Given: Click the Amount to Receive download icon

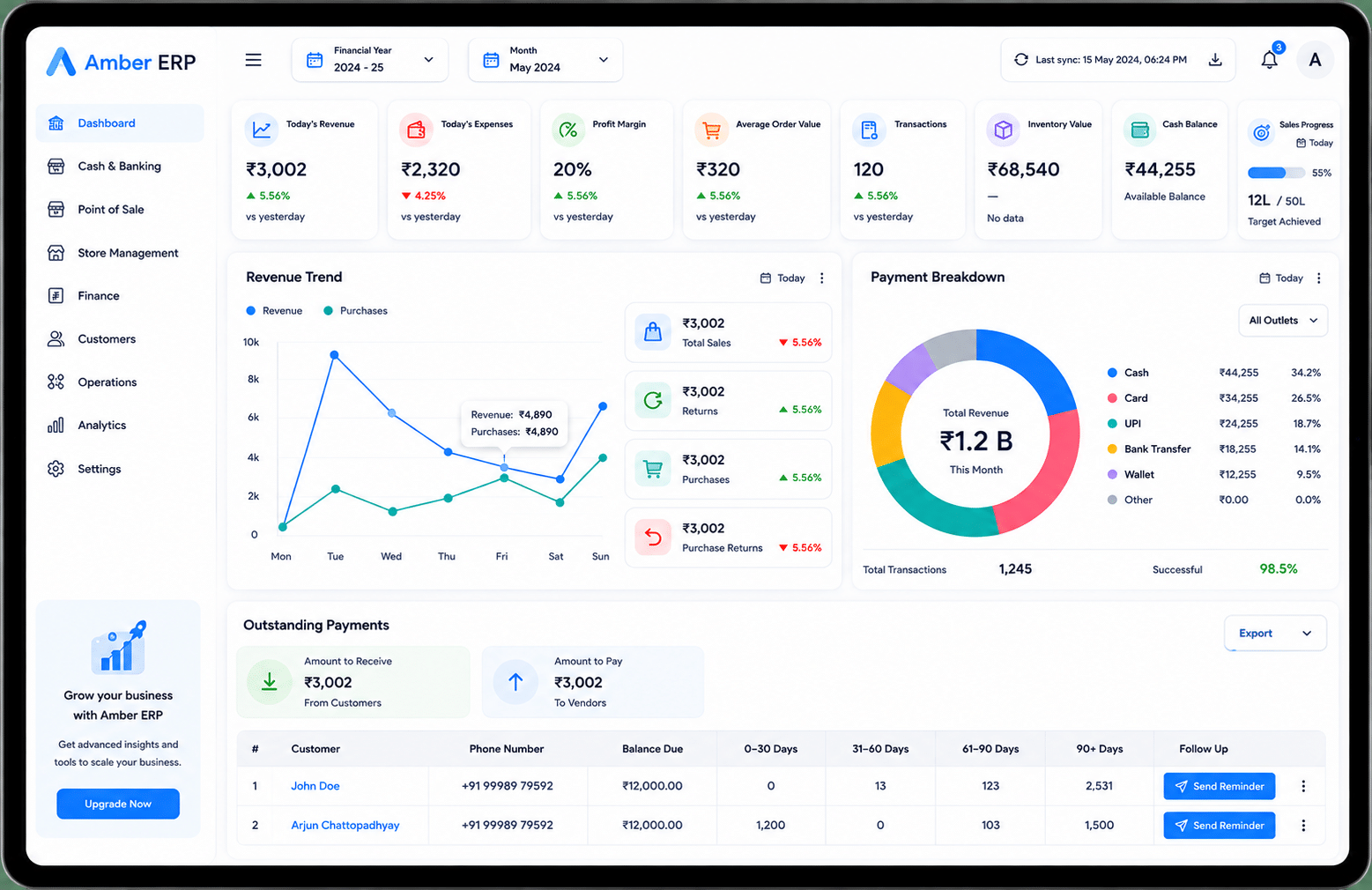Looking at the screenshot, I should 270,681.
